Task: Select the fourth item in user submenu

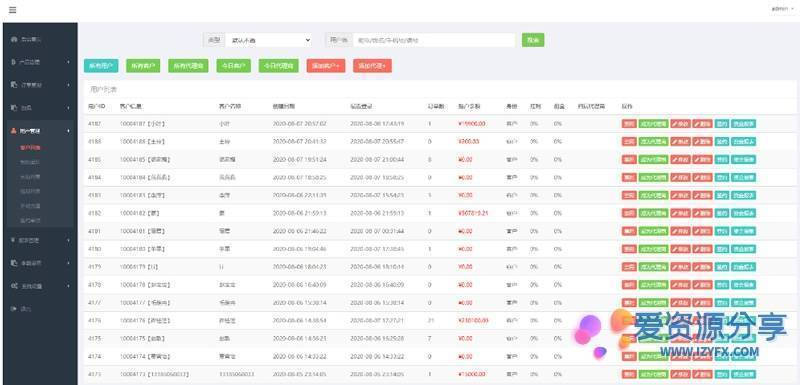Action: tap(30, 191)
